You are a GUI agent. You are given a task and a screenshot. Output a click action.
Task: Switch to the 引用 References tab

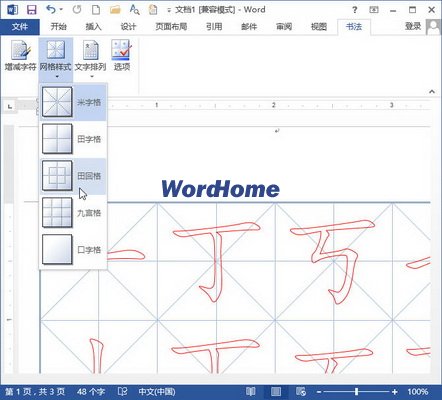click(214, 27)
